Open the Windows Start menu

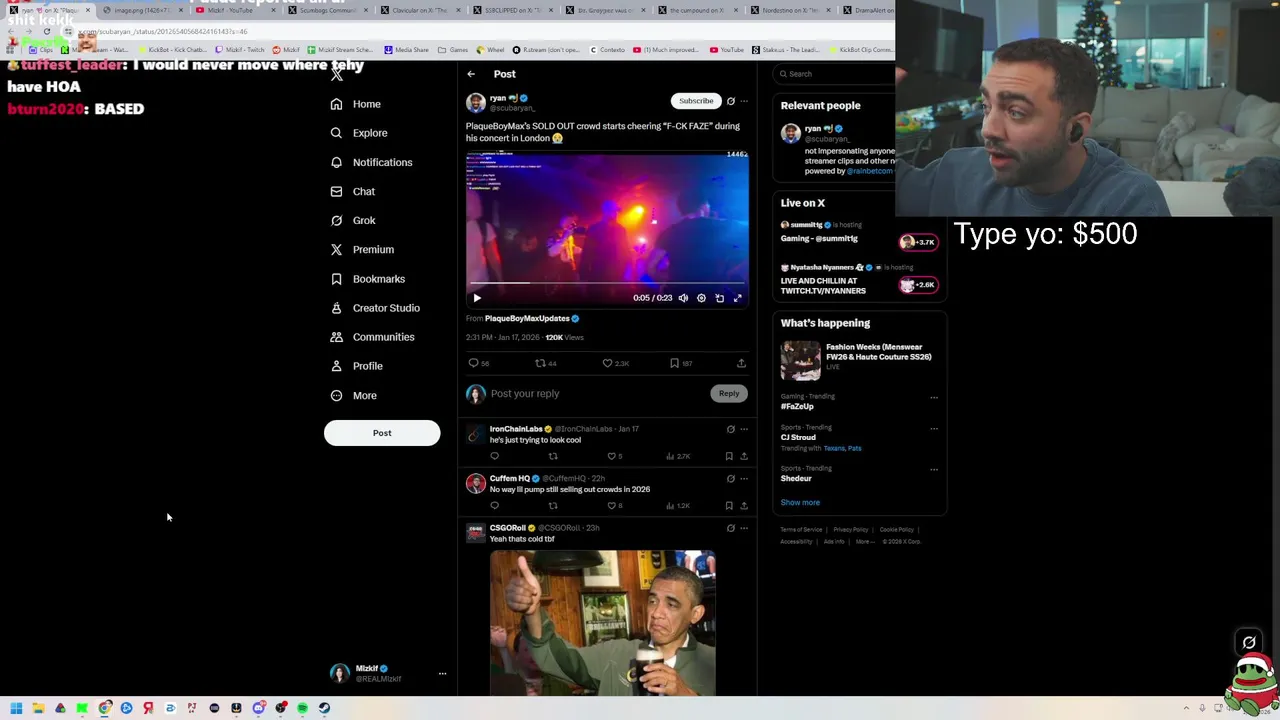[x=16, y=708]
